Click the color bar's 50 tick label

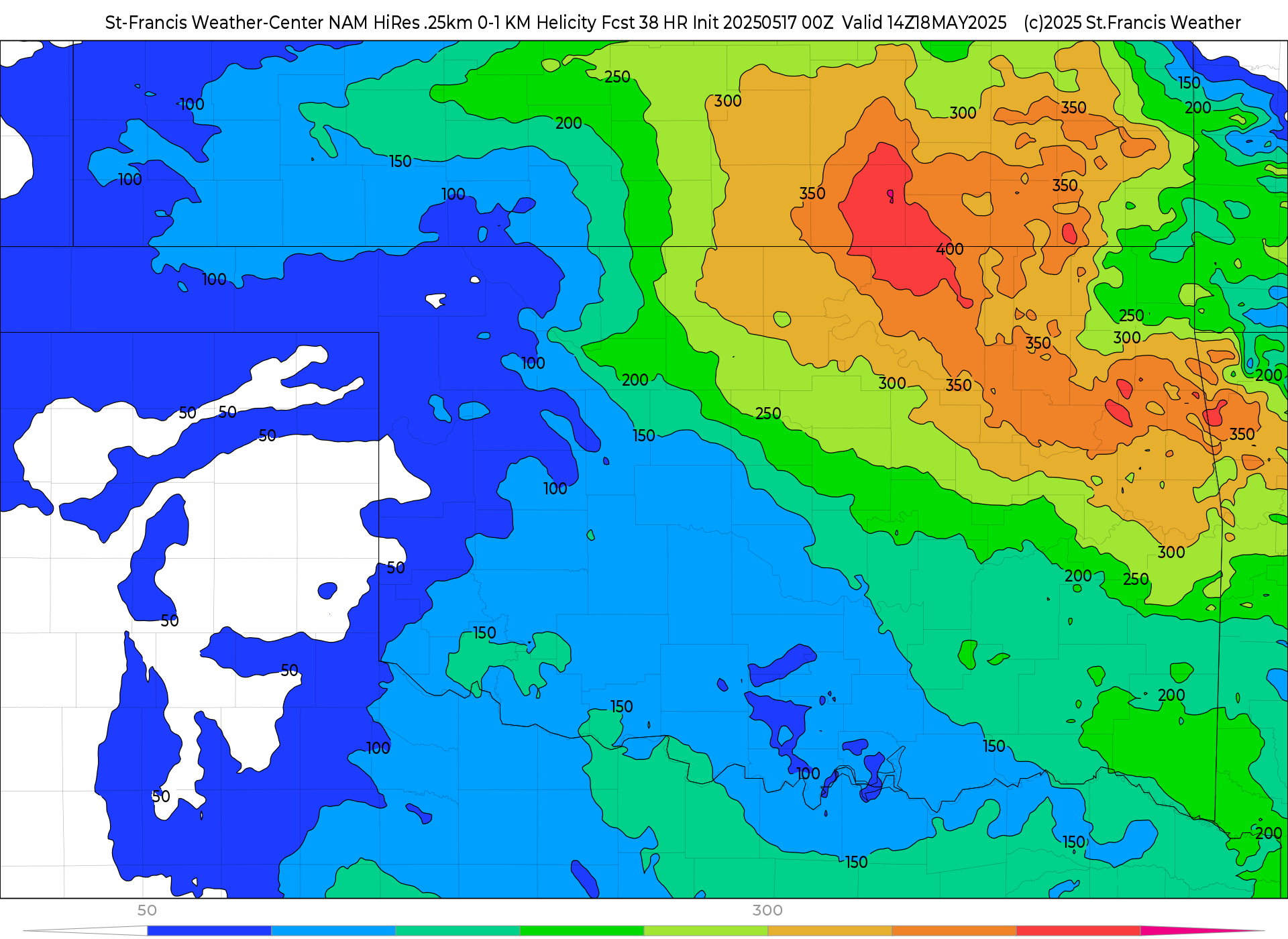[x=147, y=910]
